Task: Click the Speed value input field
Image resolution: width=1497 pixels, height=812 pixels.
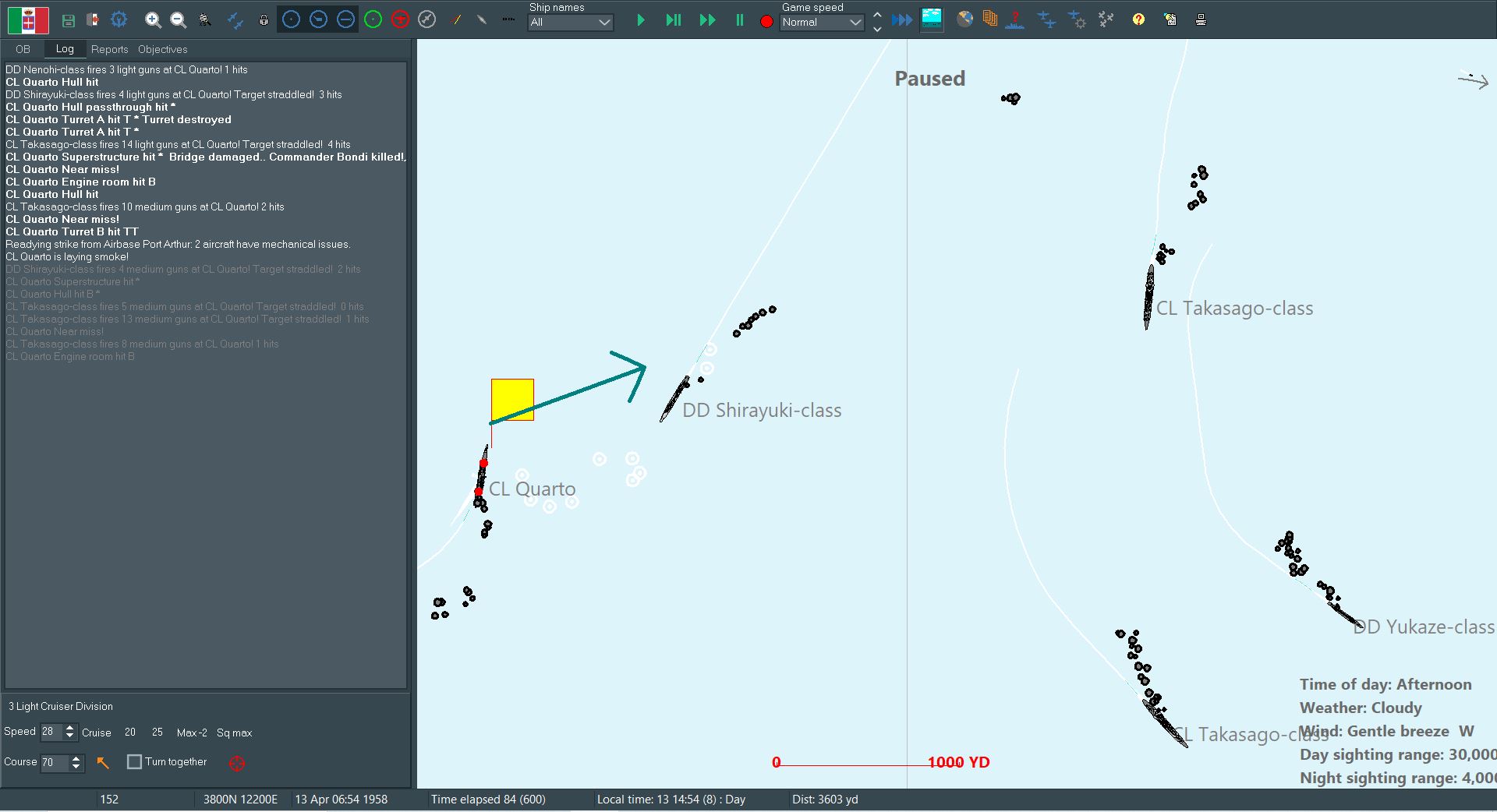Action: click(x=51, y=732)
